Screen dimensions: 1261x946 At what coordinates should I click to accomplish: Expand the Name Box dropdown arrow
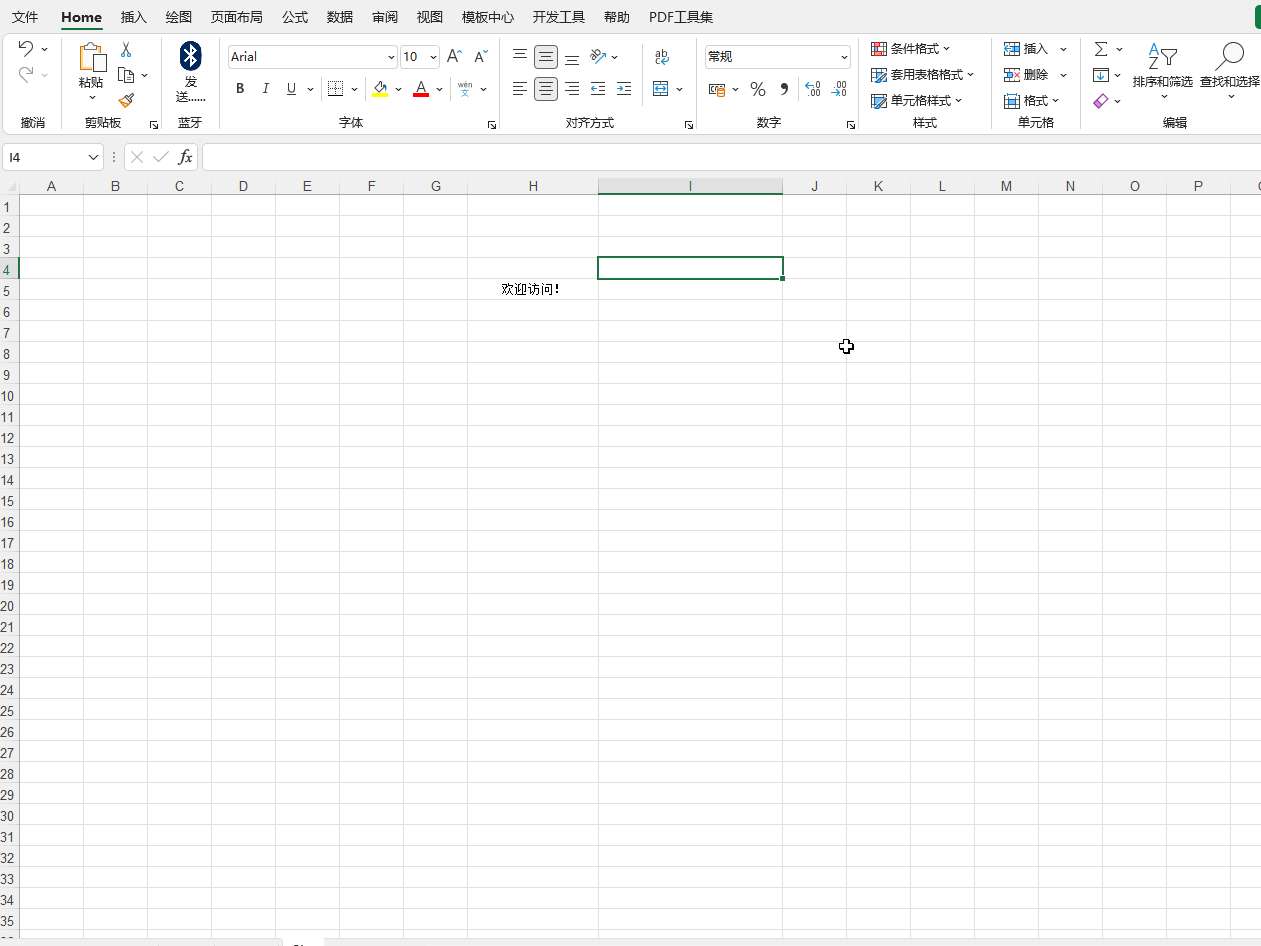(x=94, y=157)
